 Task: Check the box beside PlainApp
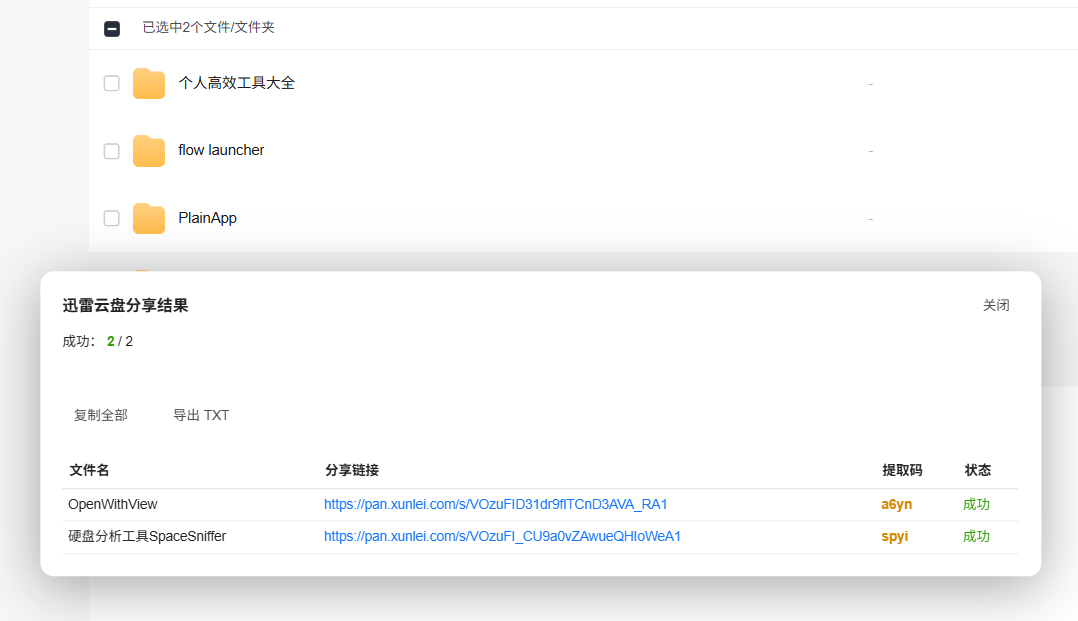(111, 218)
